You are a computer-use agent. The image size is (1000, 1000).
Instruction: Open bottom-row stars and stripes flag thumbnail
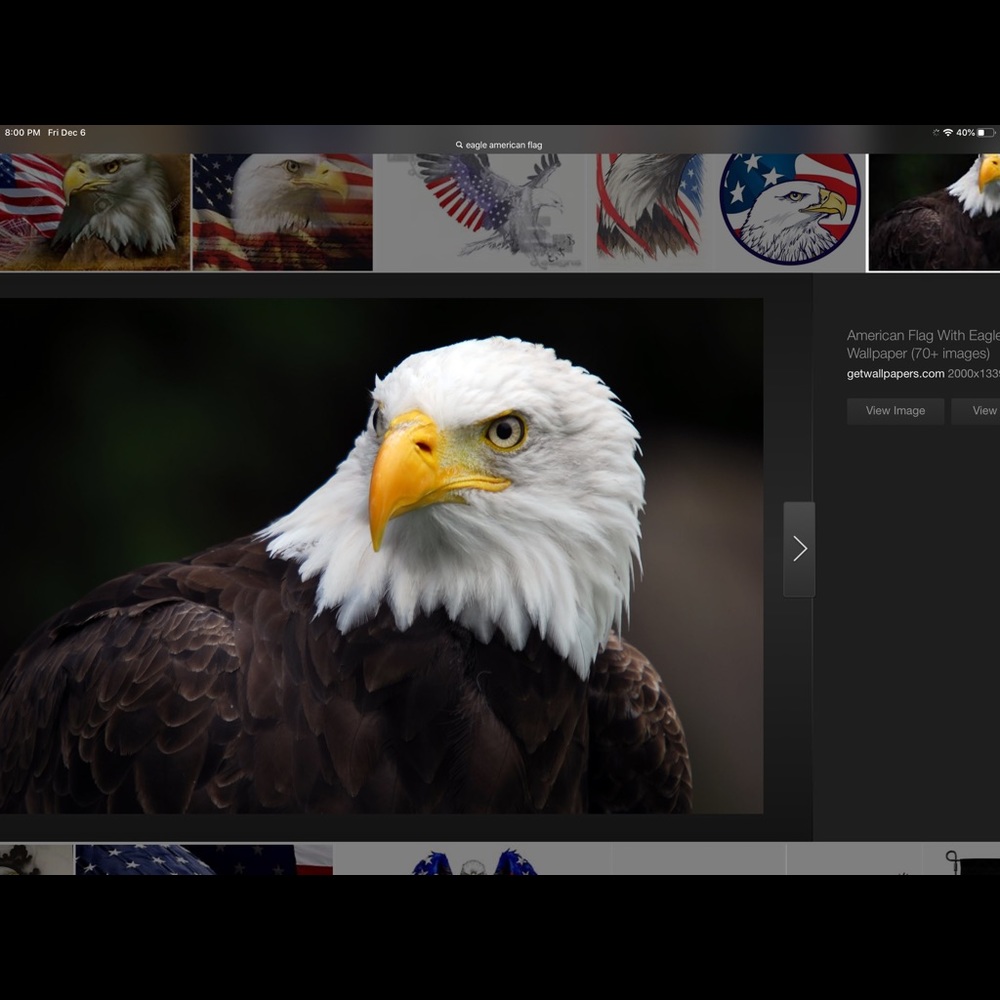(x=203, y=859)
